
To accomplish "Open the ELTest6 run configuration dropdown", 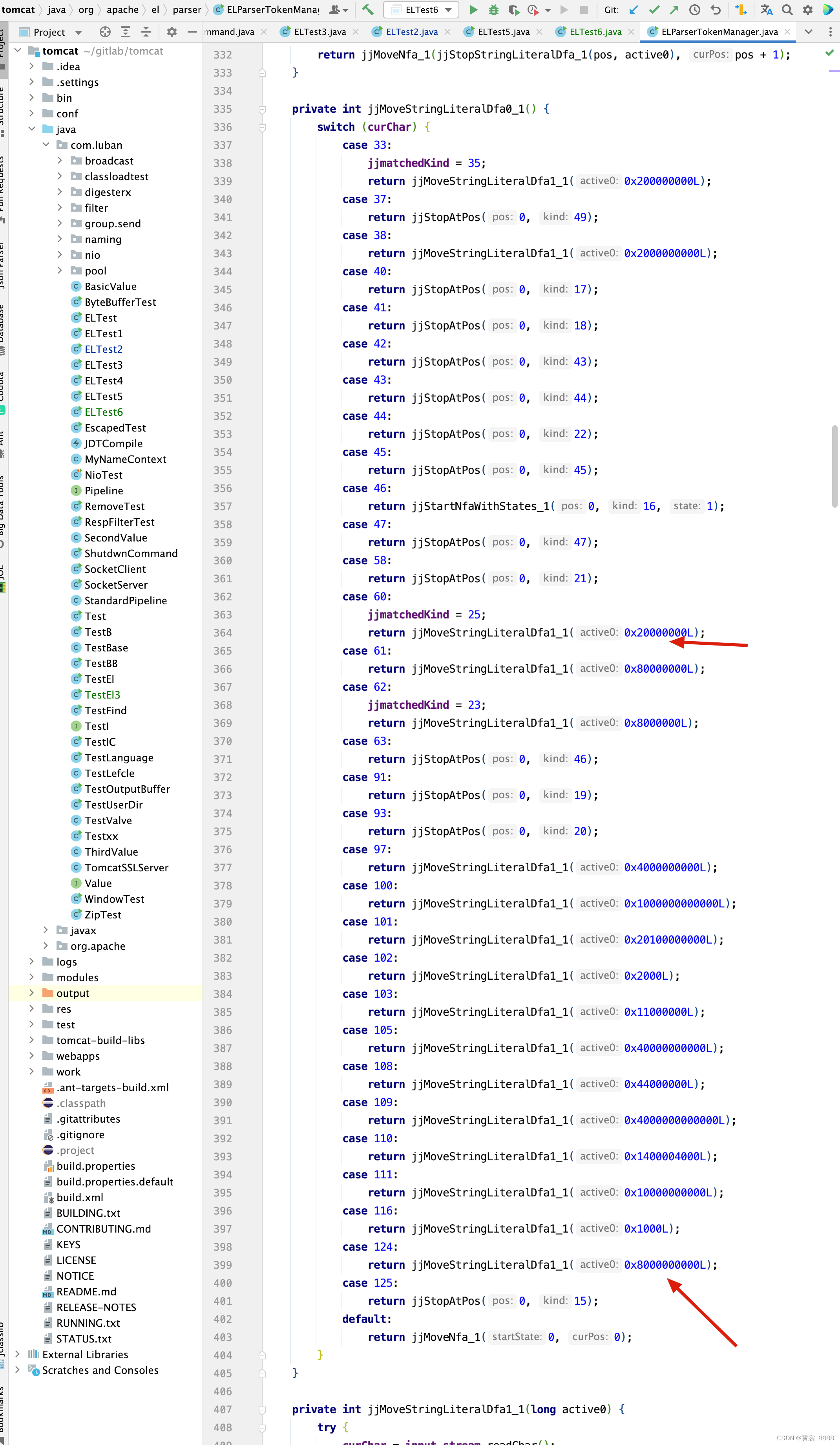I will click(421, 10).
